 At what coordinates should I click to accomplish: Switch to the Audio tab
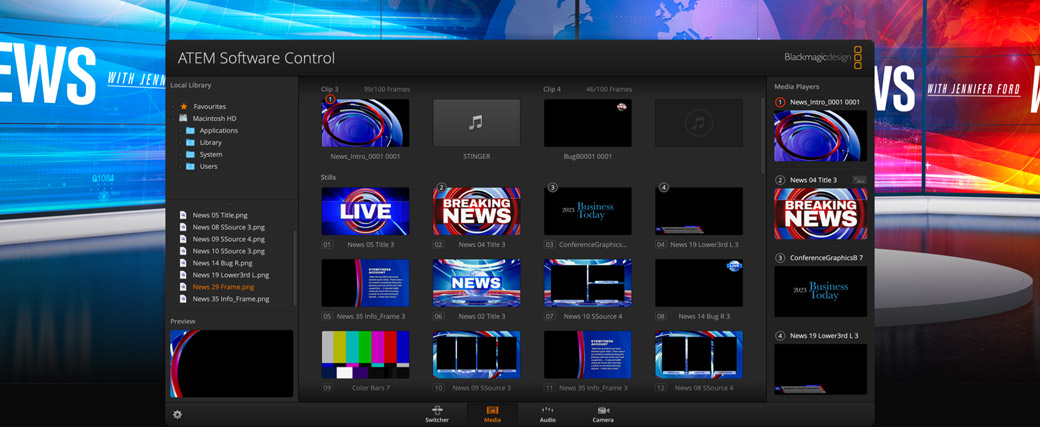click(x=547, y=414)
